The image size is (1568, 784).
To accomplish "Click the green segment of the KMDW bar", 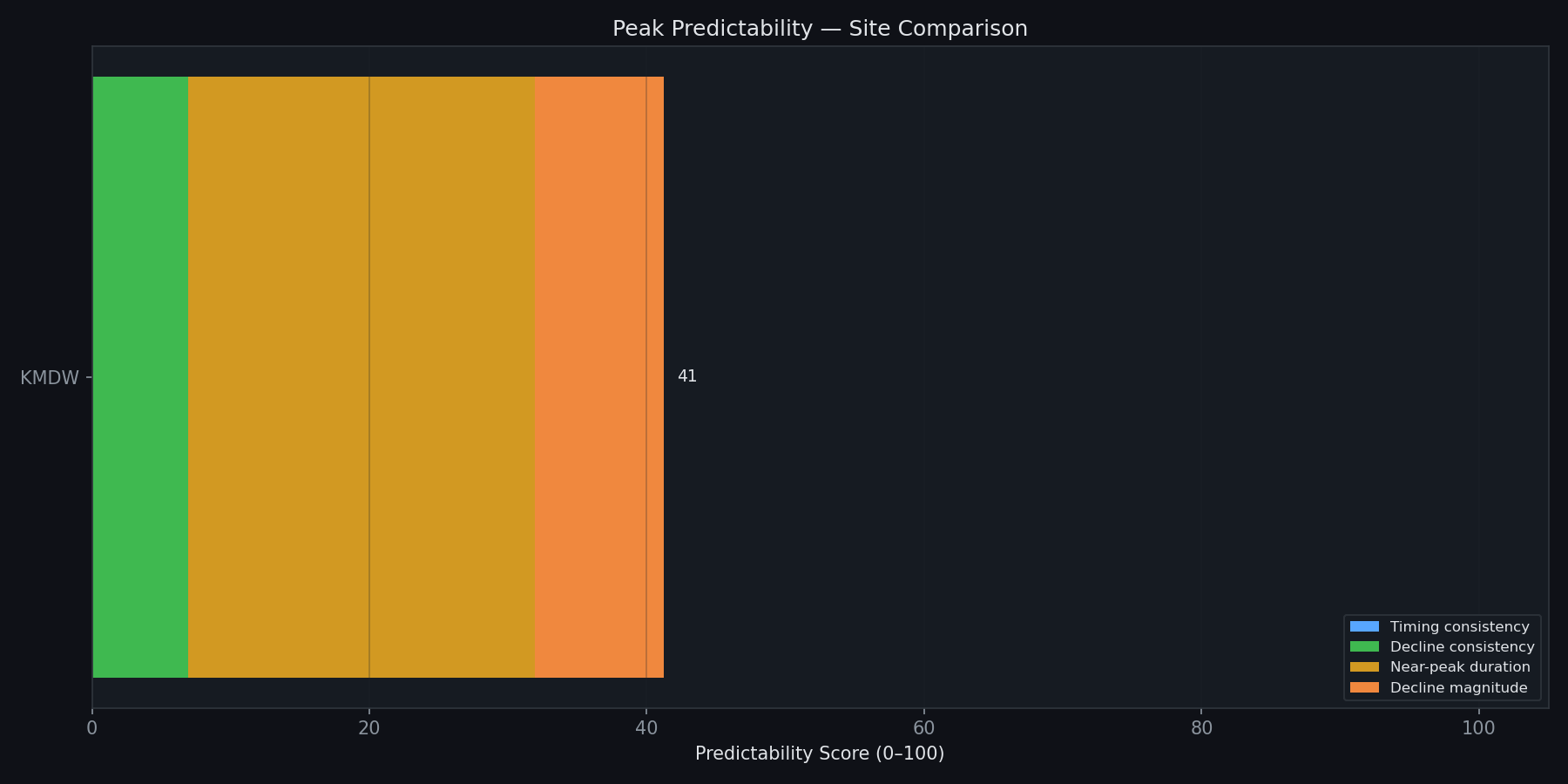I will pyautogui.click(x=140, y=377).
